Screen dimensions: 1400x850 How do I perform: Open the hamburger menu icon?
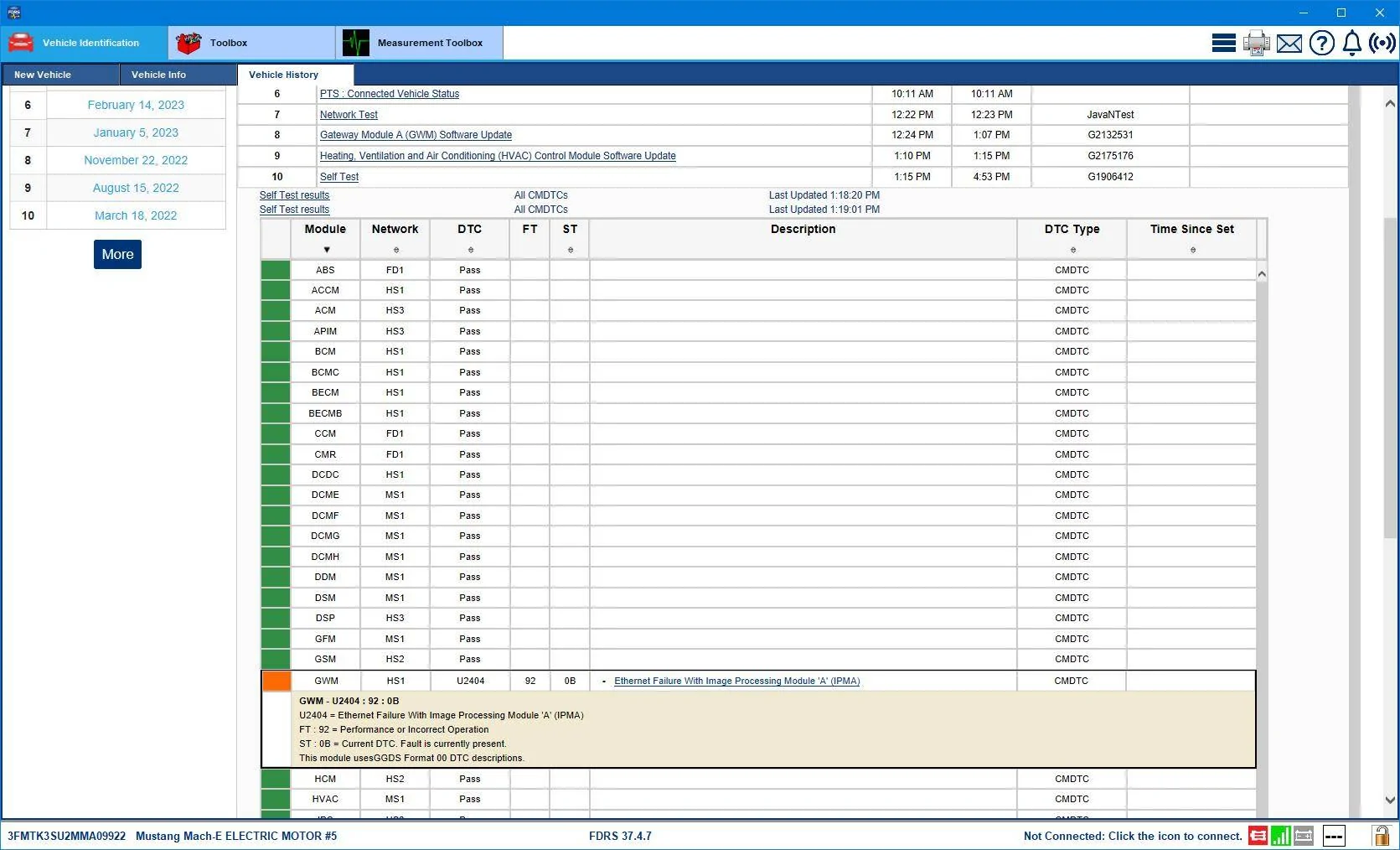[x=1223, y=43]
